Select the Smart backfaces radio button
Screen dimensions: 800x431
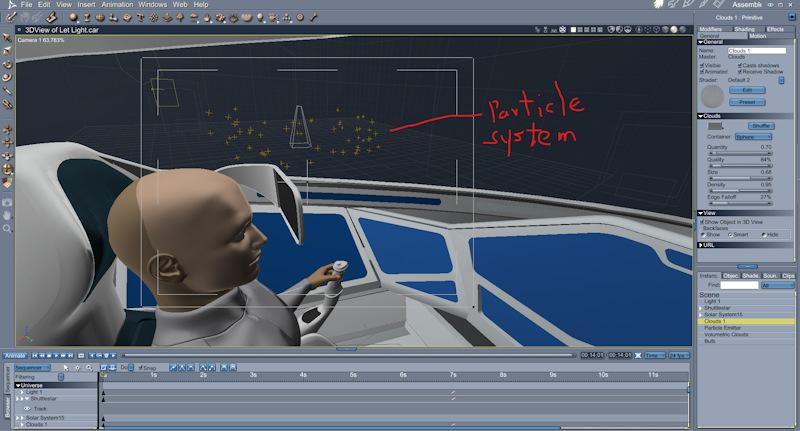(x=730, y=235)
